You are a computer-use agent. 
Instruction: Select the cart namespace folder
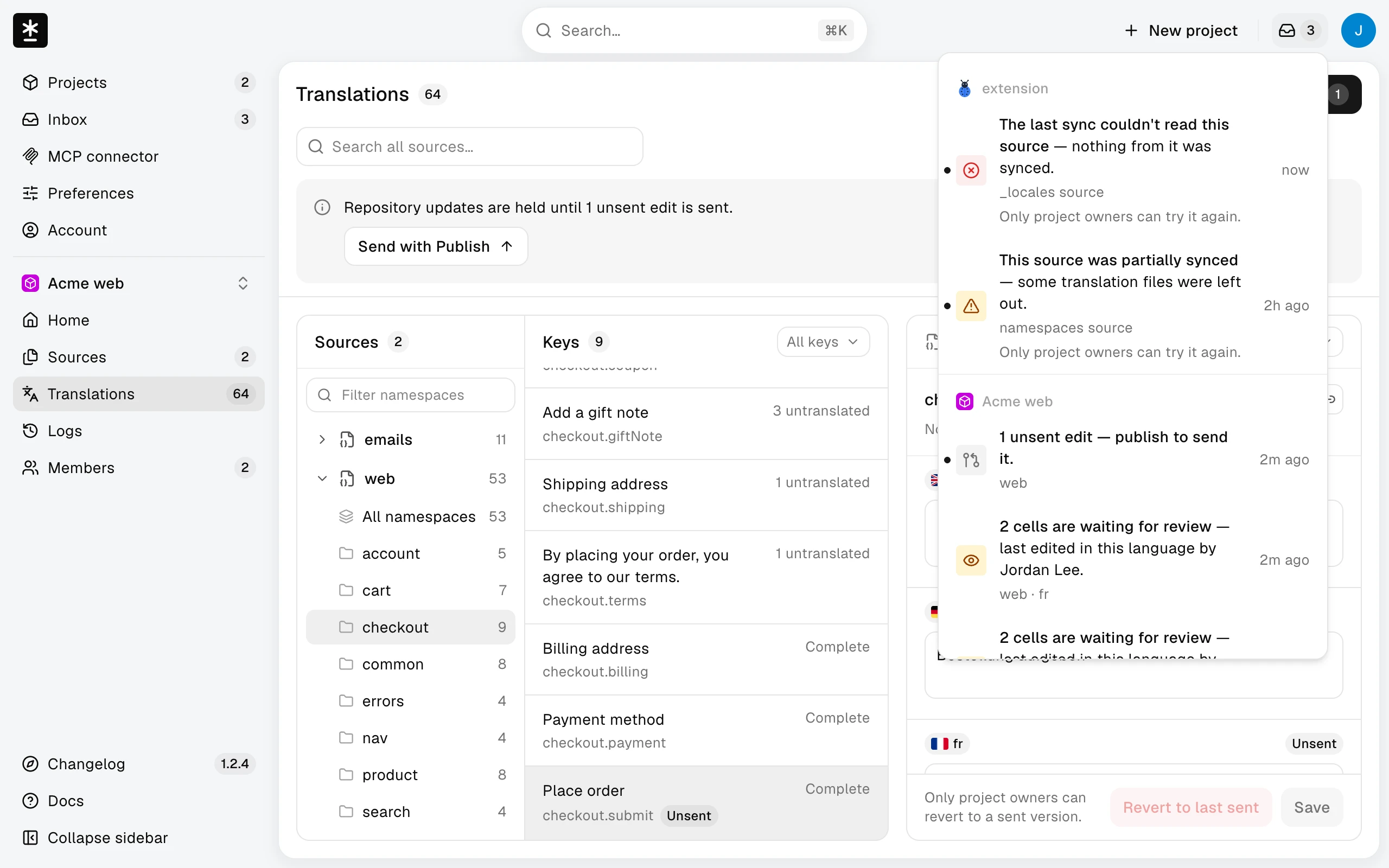pos(410,590)
